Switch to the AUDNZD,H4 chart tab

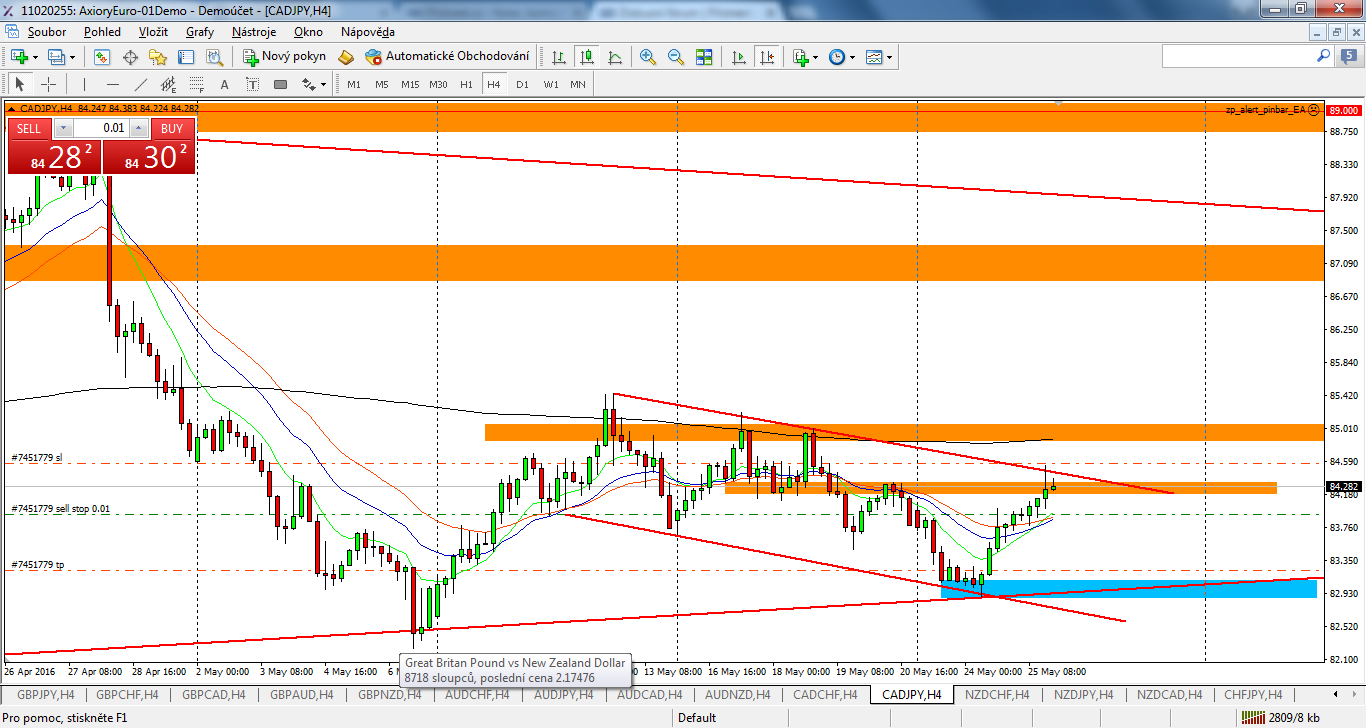point(737,694)
